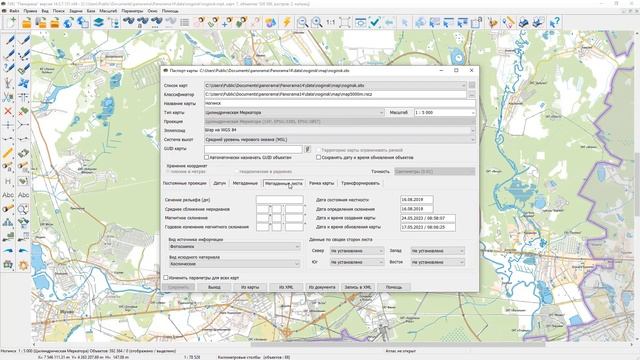
Task: Click the blue globe with arrow icon
Action: (69, 22)
